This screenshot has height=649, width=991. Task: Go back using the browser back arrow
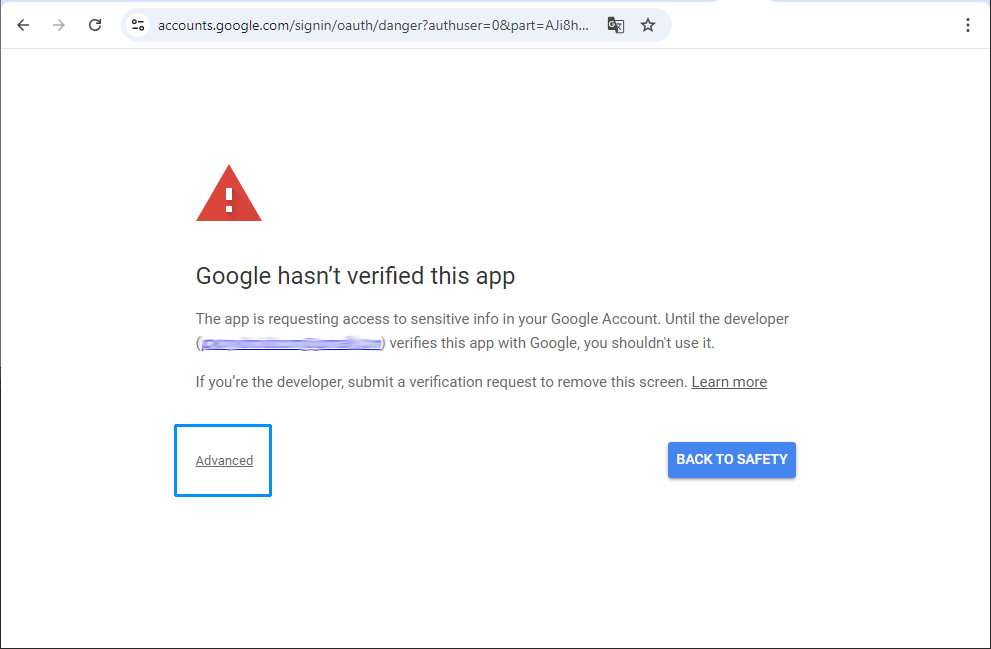[23, 25]
